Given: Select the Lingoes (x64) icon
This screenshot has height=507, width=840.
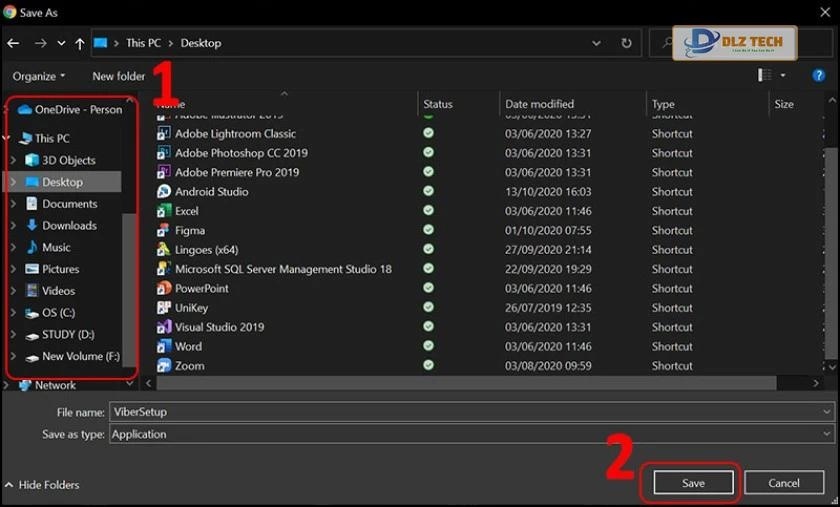Looking at the screenshot, I should (x=164, y=250).
